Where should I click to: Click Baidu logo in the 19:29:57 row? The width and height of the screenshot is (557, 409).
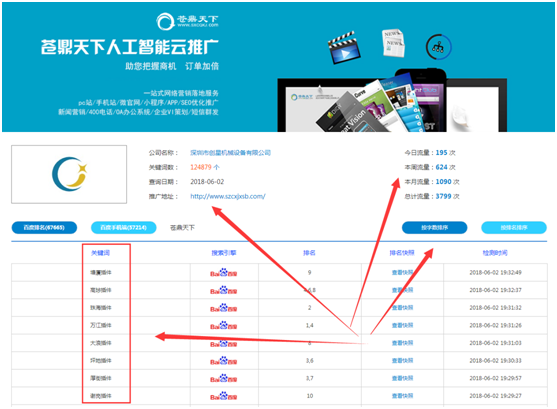tap(223, 378)
